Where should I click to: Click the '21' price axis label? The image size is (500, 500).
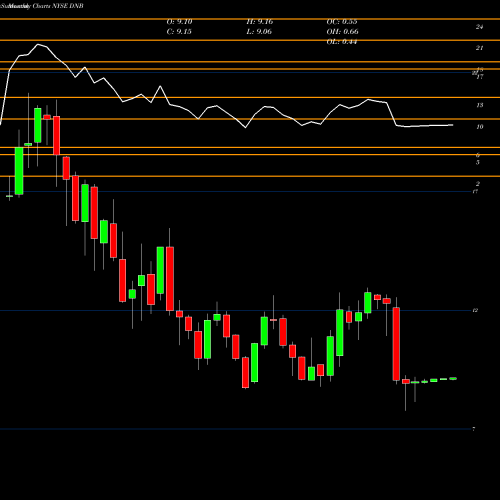pyautogui.click(x=479, y=48)
